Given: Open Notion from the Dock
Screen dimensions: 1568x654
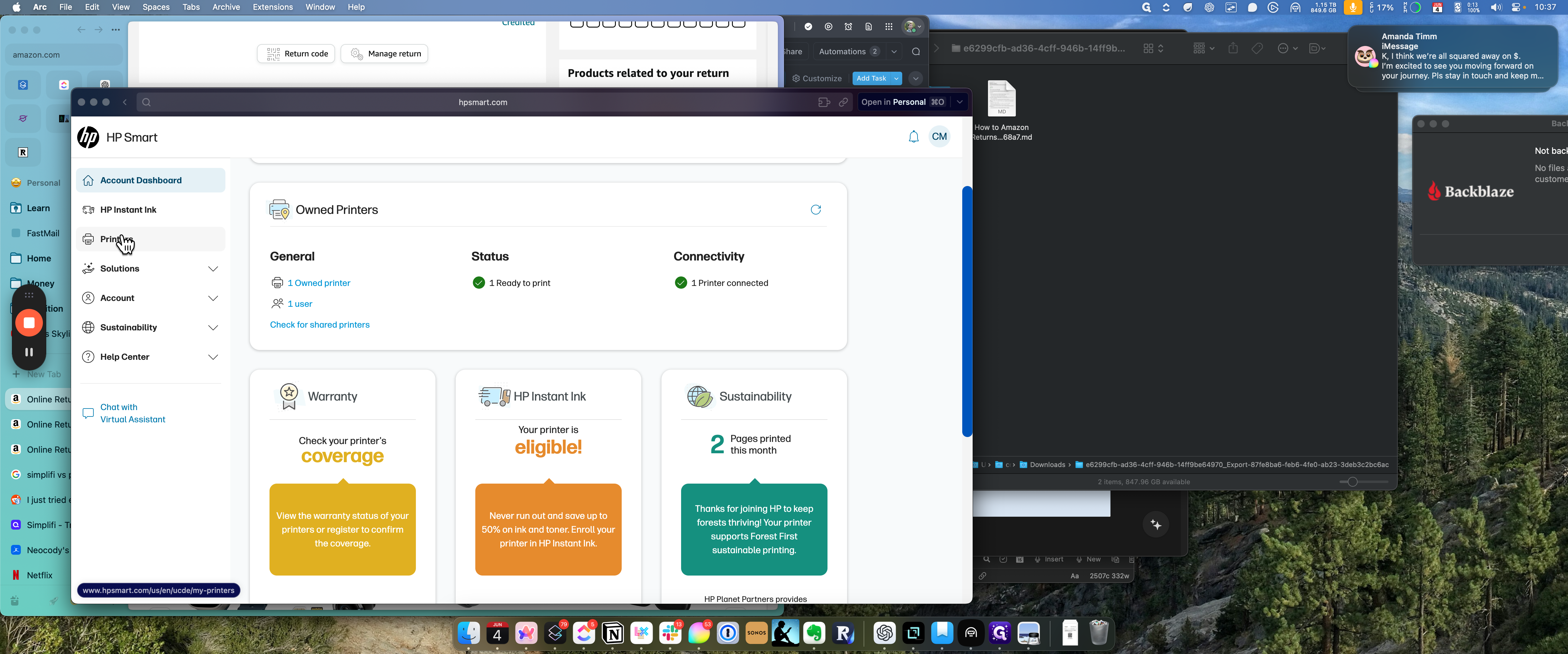Looking at the screenshot, I should (612, 633).
